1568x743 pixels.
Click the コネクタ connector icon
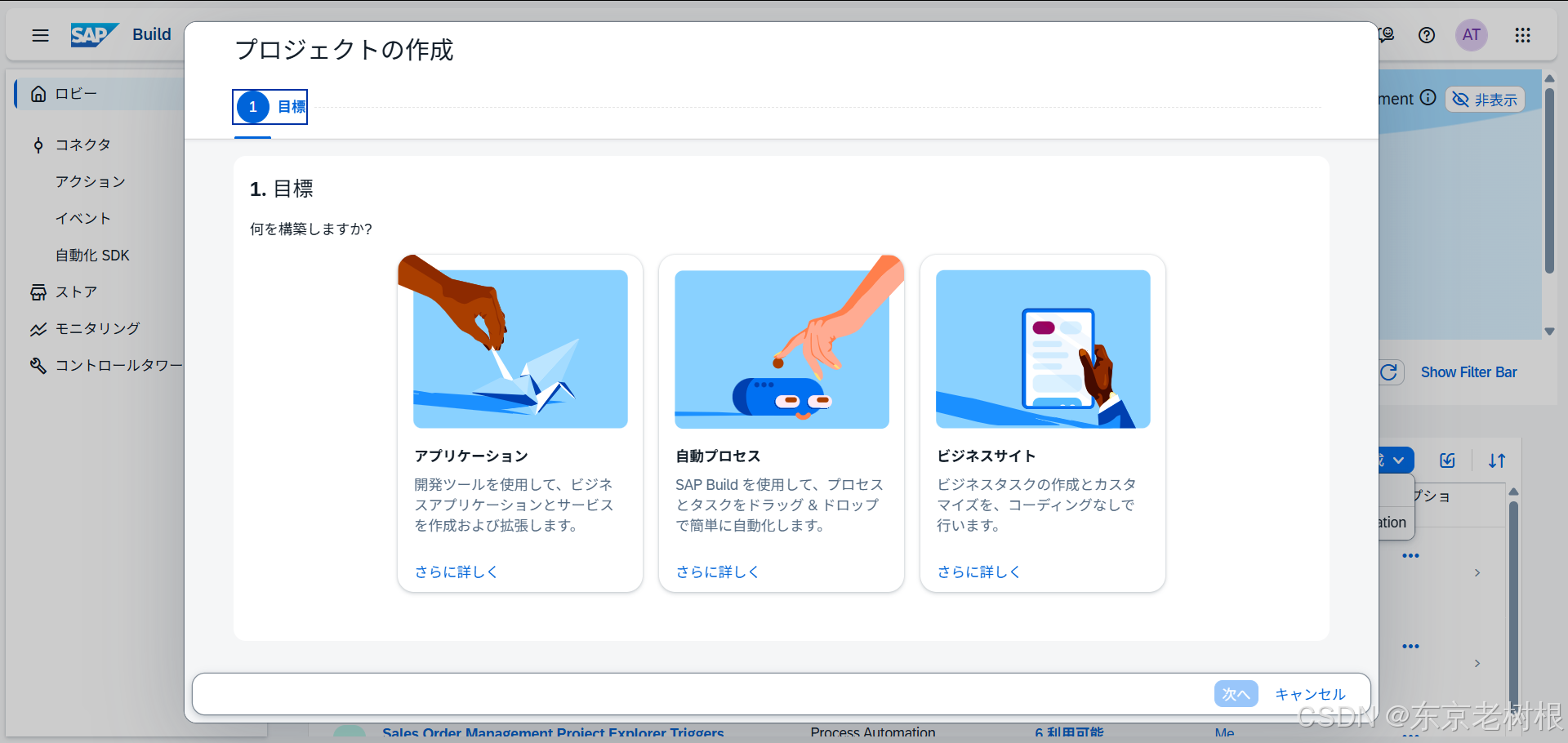pos(38,145)
